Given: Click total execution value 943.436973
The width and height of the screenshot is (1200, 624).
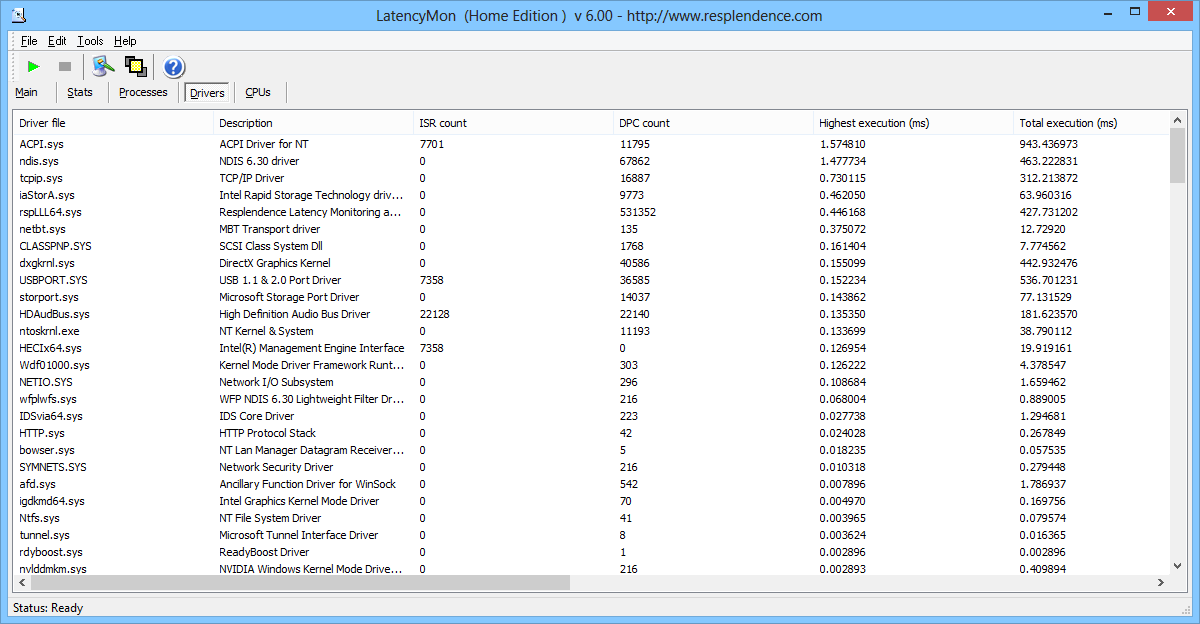Looking at the screenshot, I should click(x=1049, y=144).
